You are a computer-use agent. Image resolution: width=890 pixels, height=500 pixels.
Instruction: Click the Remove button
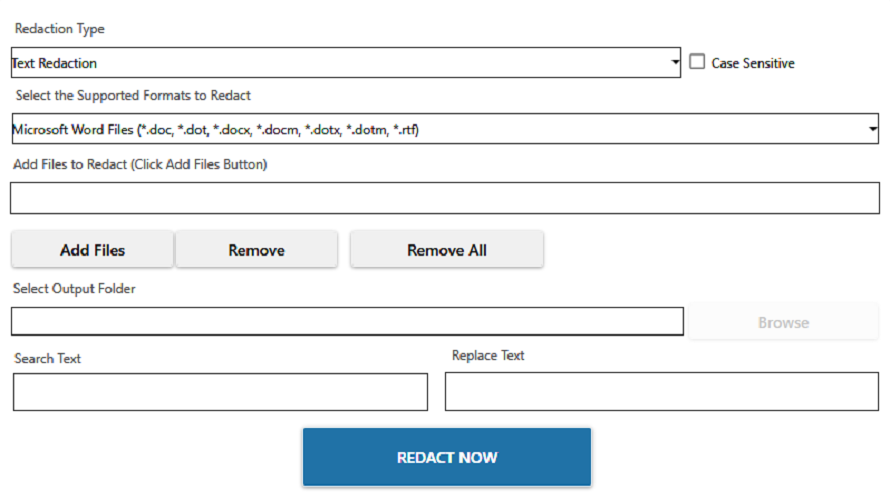[256, 250]
